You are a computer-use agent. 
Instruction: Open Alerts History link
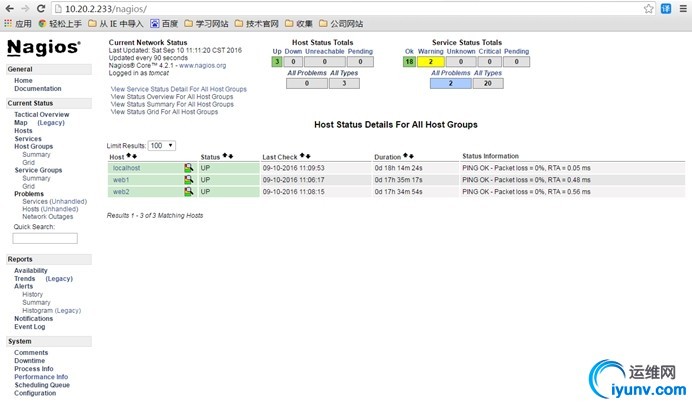[x=33, y=294]
